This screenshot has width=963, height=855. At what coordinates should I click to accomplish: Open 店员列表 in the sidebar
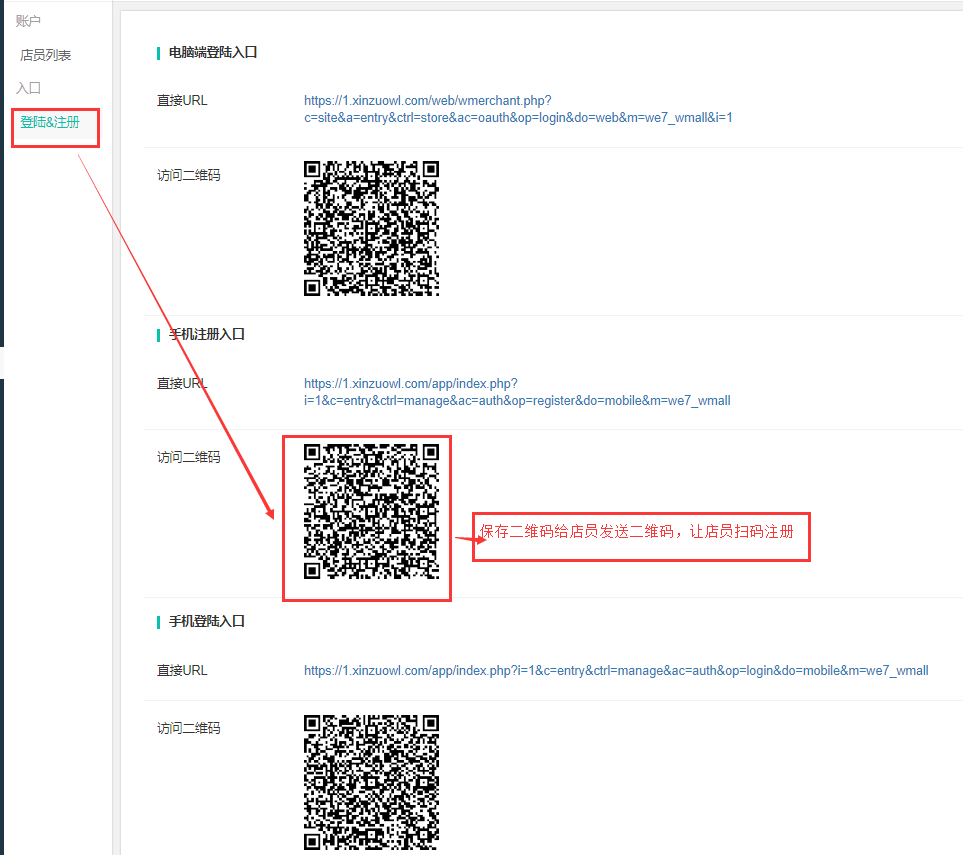coord(45,55)
